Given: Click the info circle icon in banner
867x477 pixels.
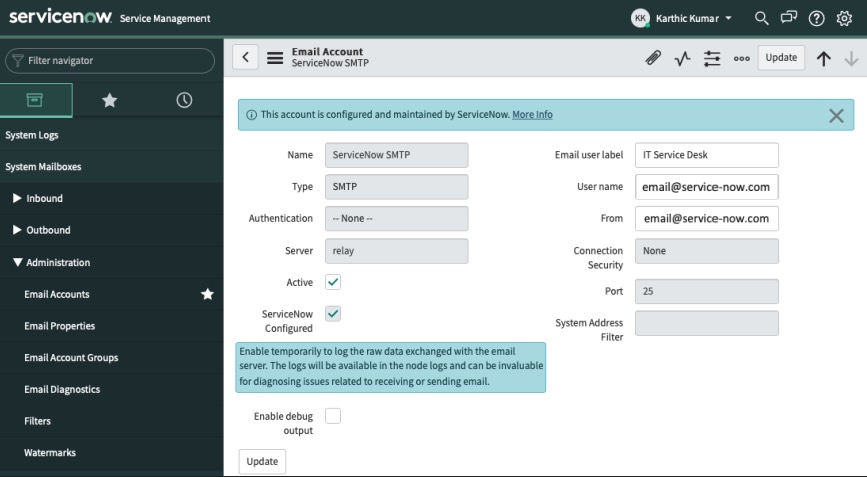Looking at the screenshot, I should tap(251, 115).
